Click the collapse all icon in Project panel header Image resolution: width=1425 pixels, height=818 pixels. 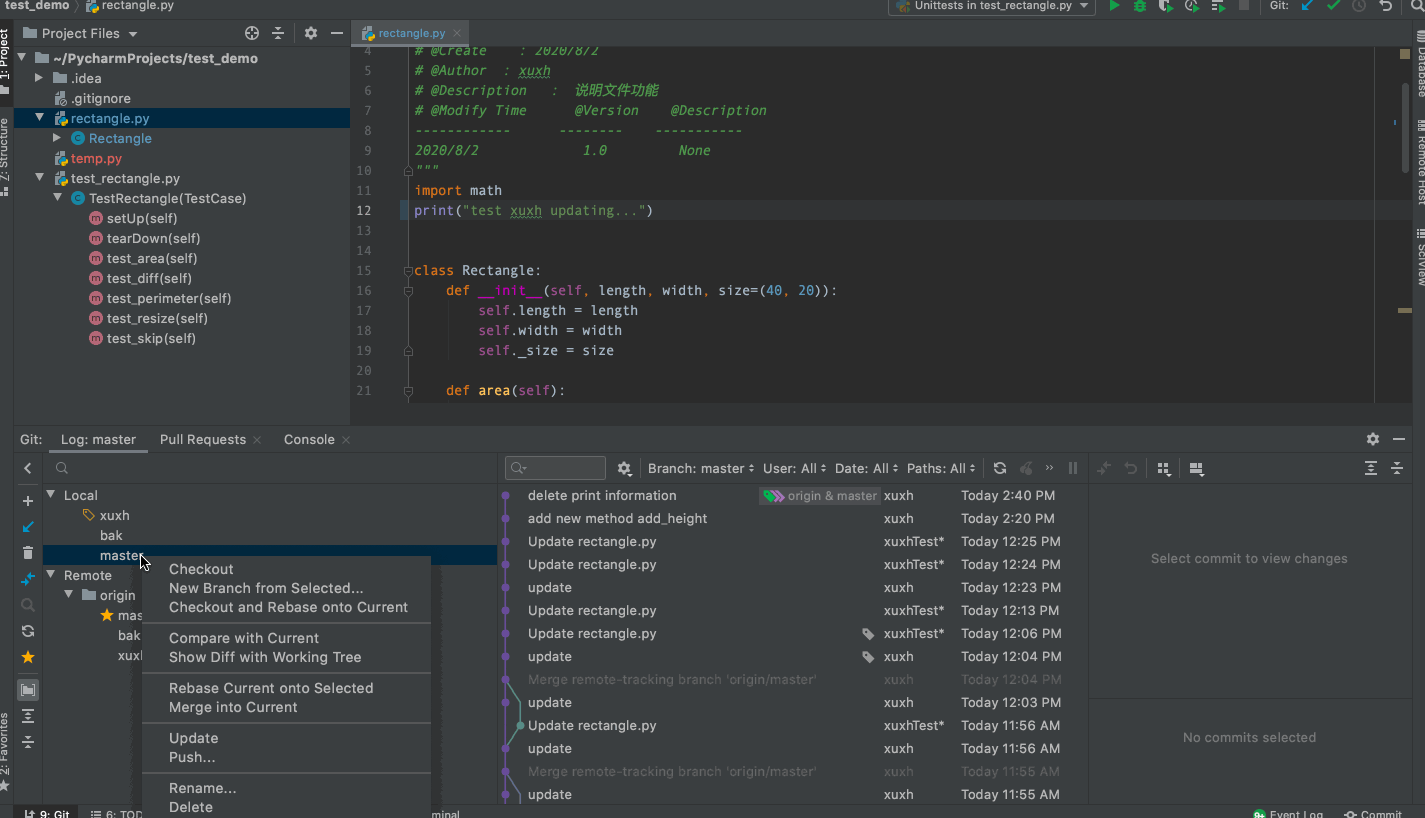(278, 33)
